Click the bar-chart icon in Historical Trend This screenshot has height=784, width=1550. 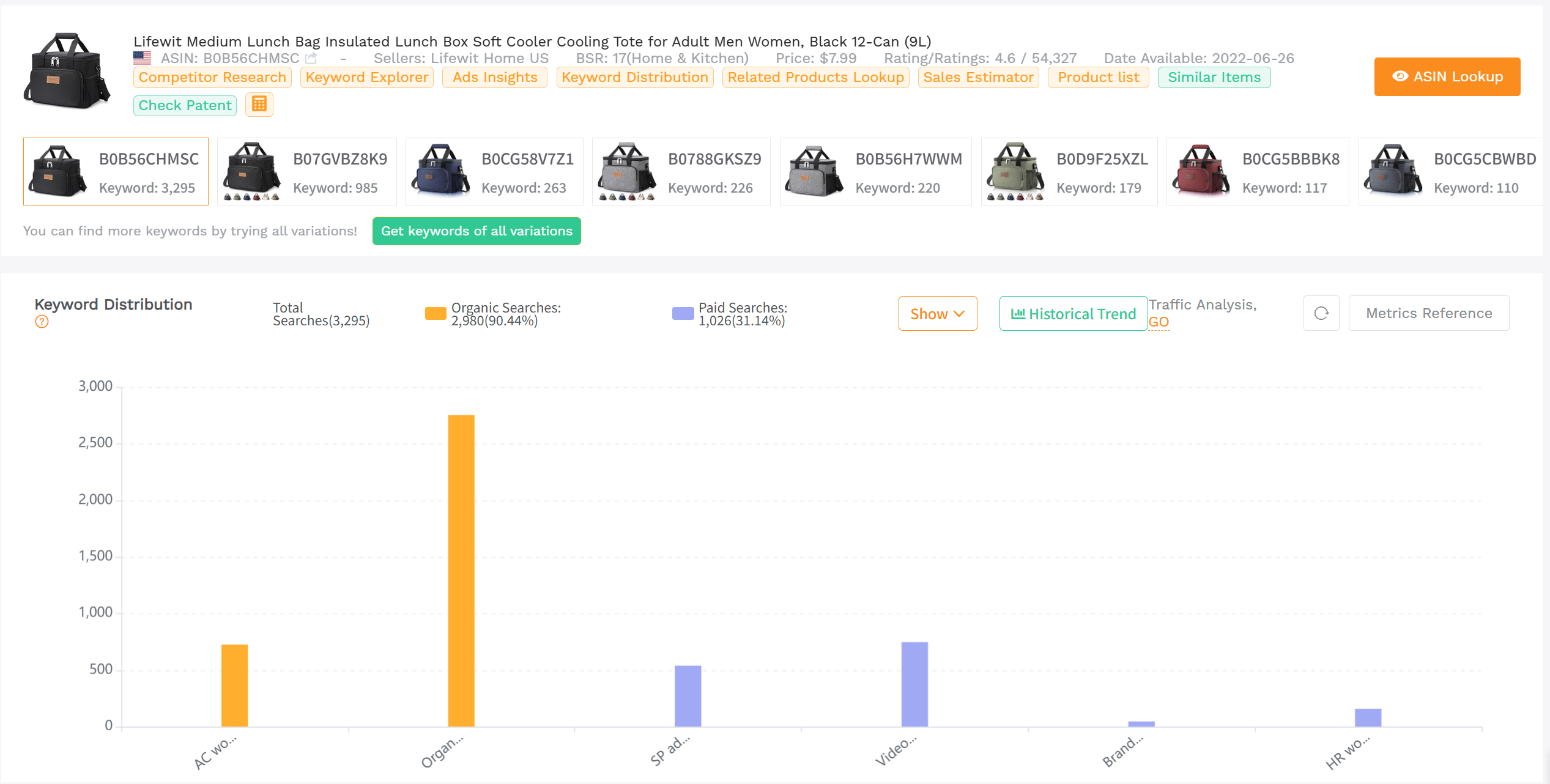[x=1018, y=313]
